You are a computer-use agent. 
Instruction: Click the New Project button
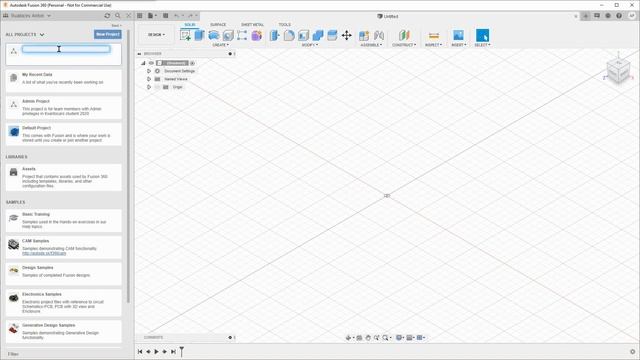click(x=107, y=34)
